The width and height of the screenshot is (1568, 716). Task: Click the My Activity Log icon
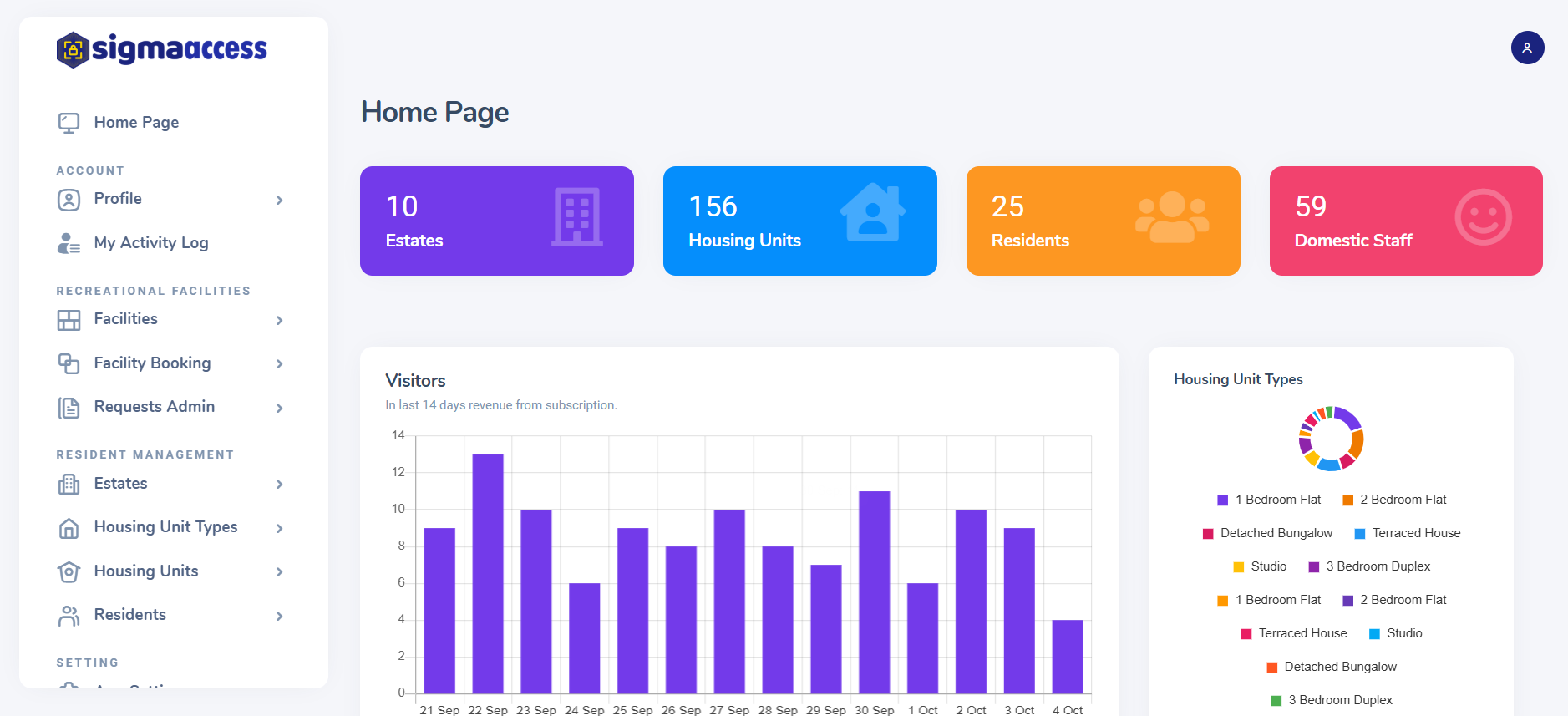pos(69,243)
